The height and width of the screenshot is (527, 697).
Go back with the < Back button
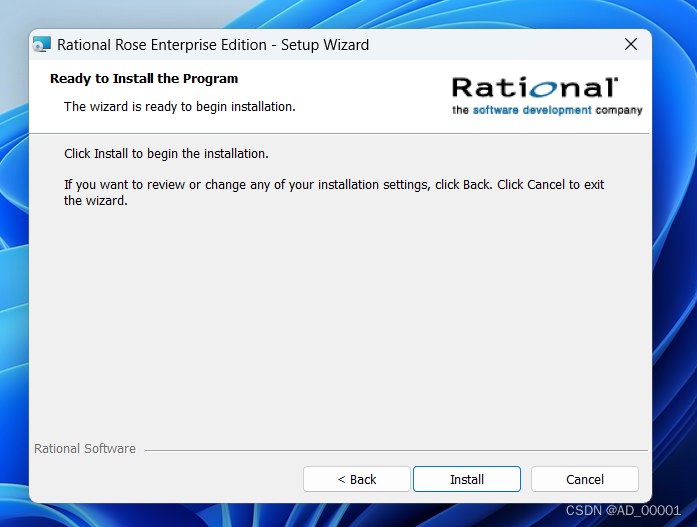(357, 479)
